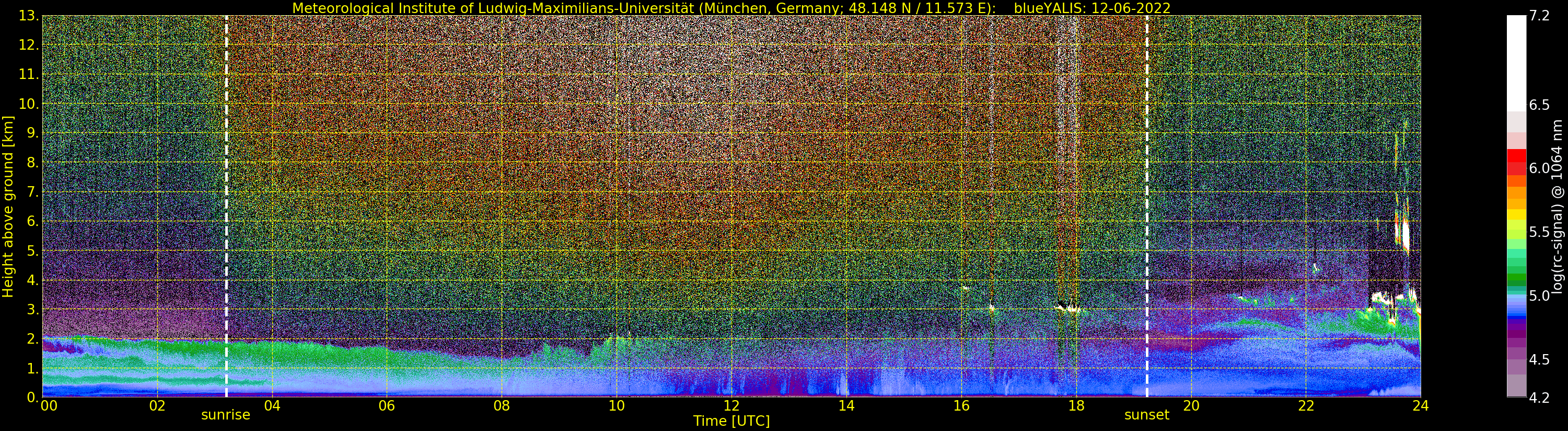Click the '5.' height tick label

[33, 251]
